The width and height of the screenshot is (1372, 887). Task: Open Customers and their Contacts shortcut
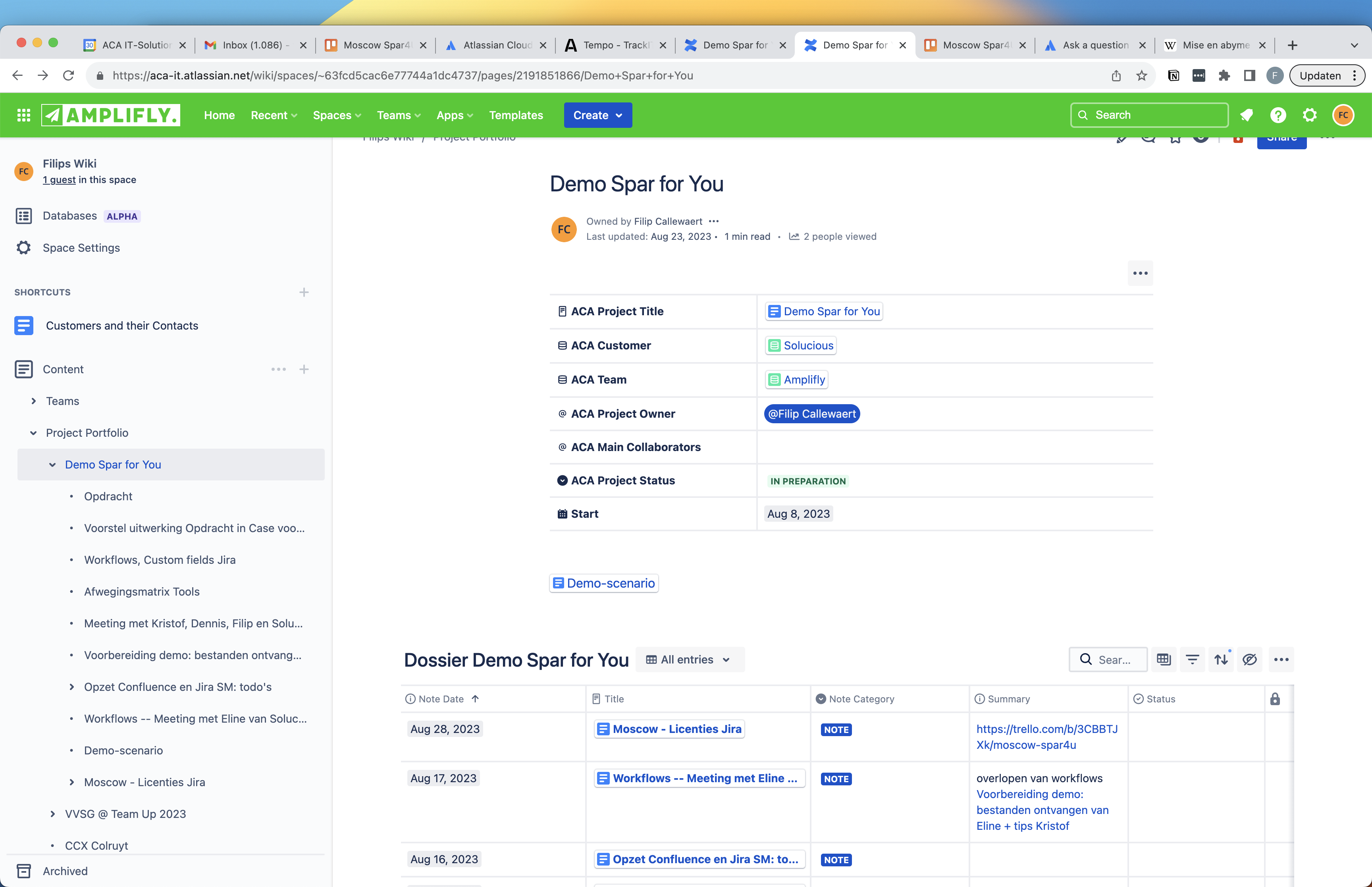click(122, 326)
